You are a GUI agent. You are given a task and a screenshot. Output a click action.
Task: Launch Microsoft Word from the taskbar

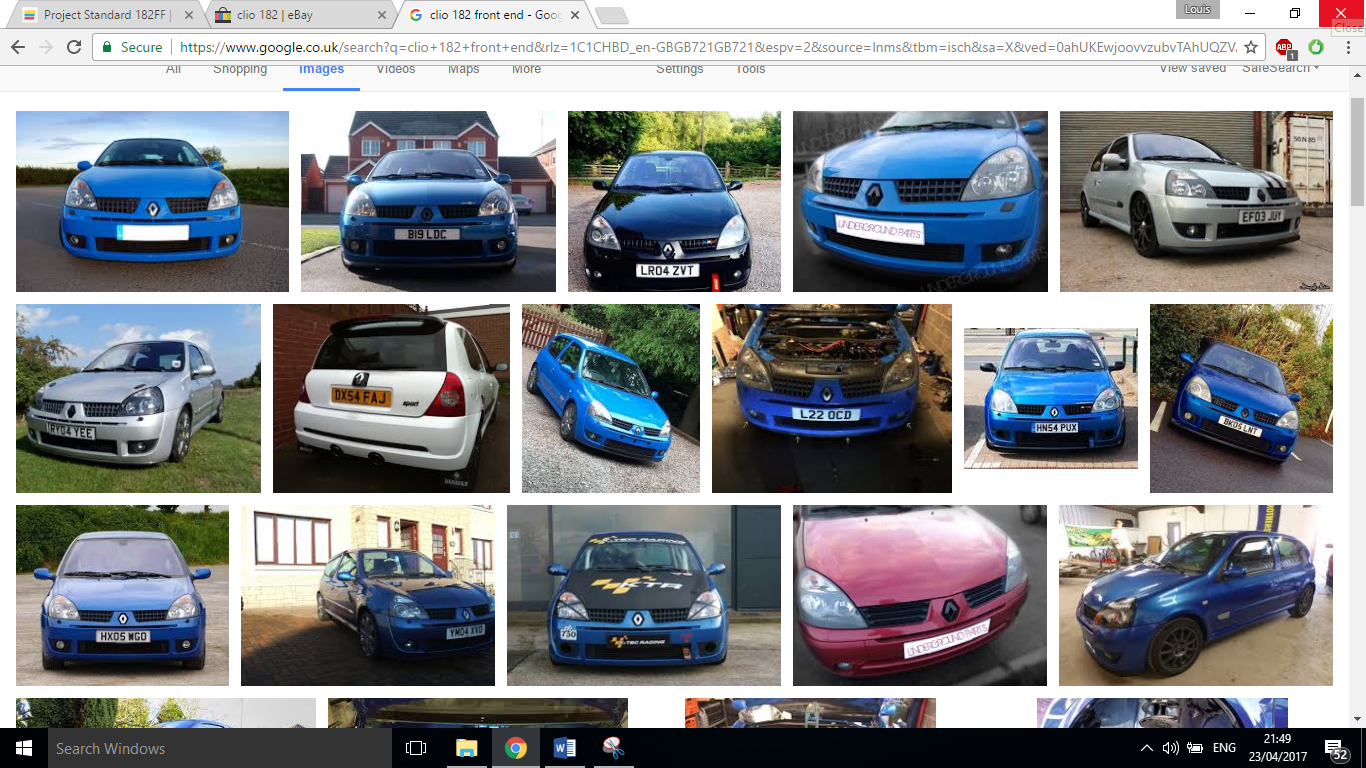coord(565,748)
